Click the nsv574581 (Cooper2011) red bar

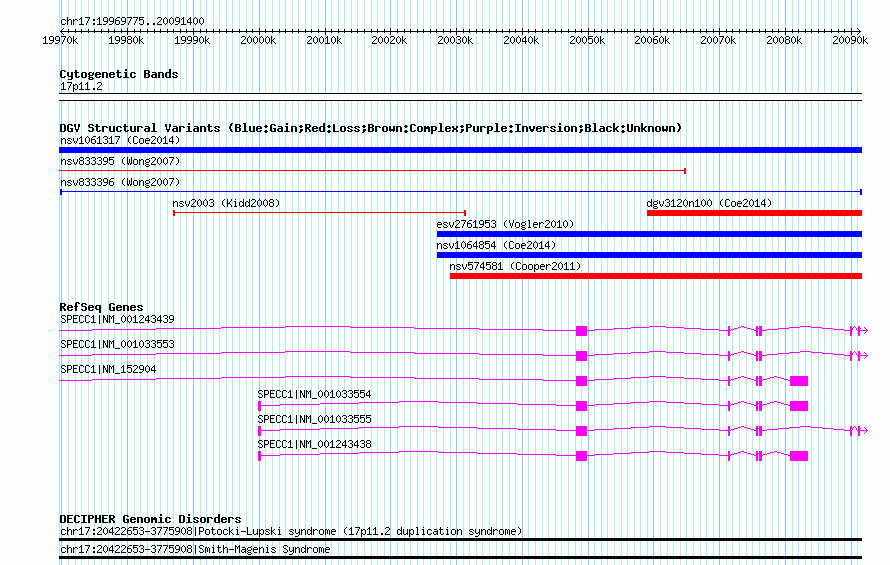656,276
